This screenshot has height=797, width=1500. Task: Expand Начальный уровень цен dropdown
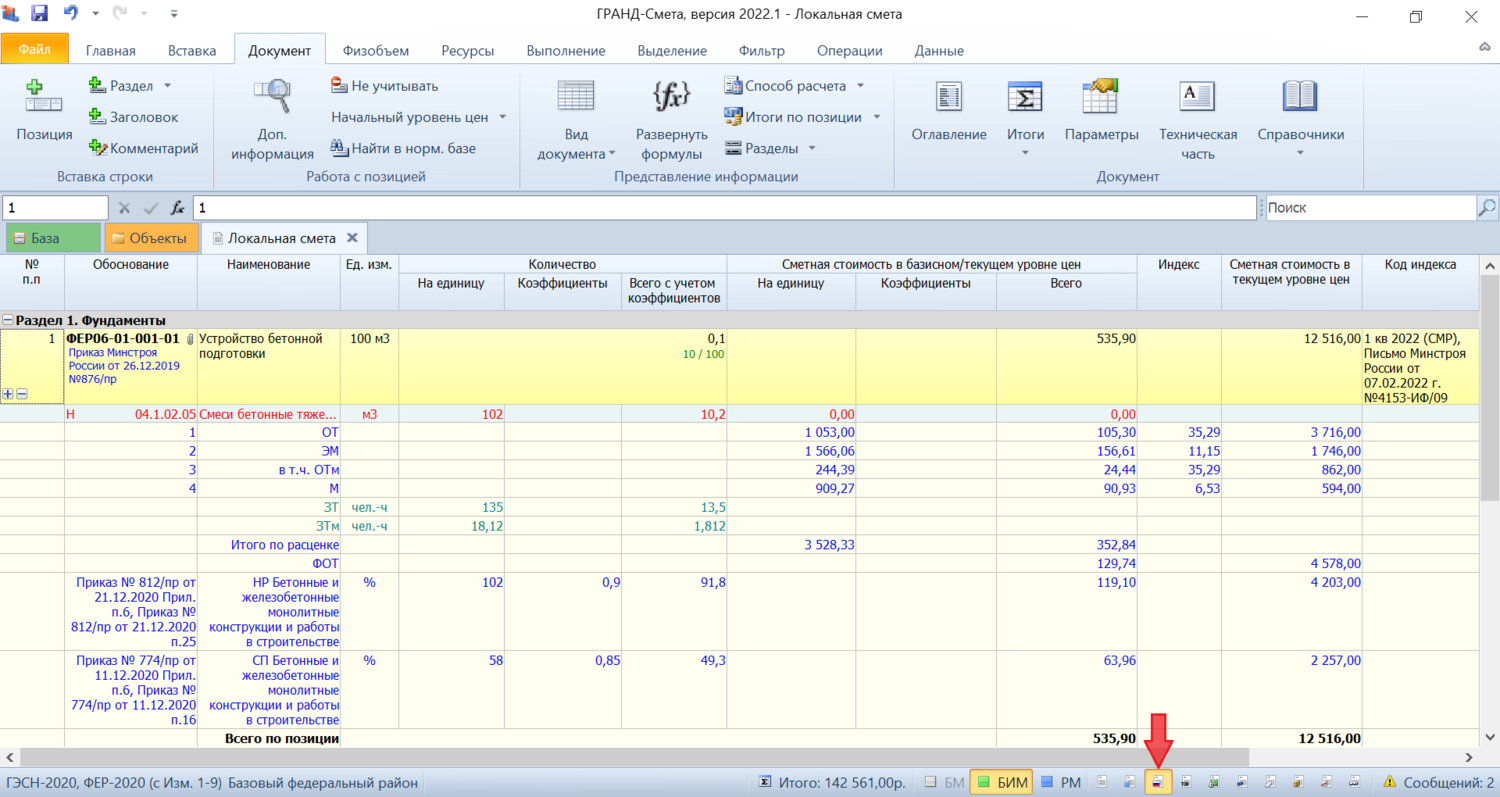click(x=502, y=117)
